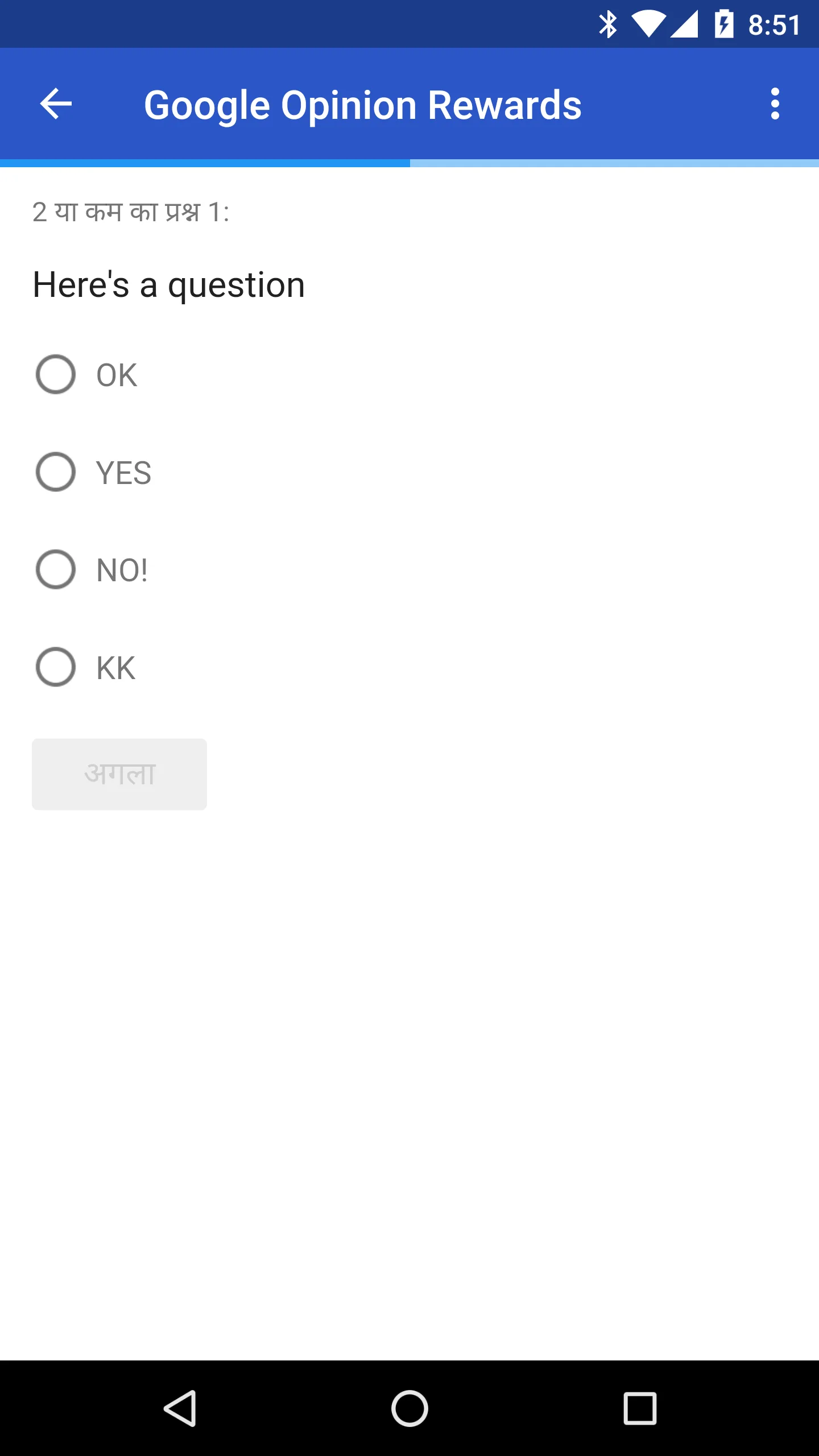Open the three-dot overflow menu

(775, 104)
